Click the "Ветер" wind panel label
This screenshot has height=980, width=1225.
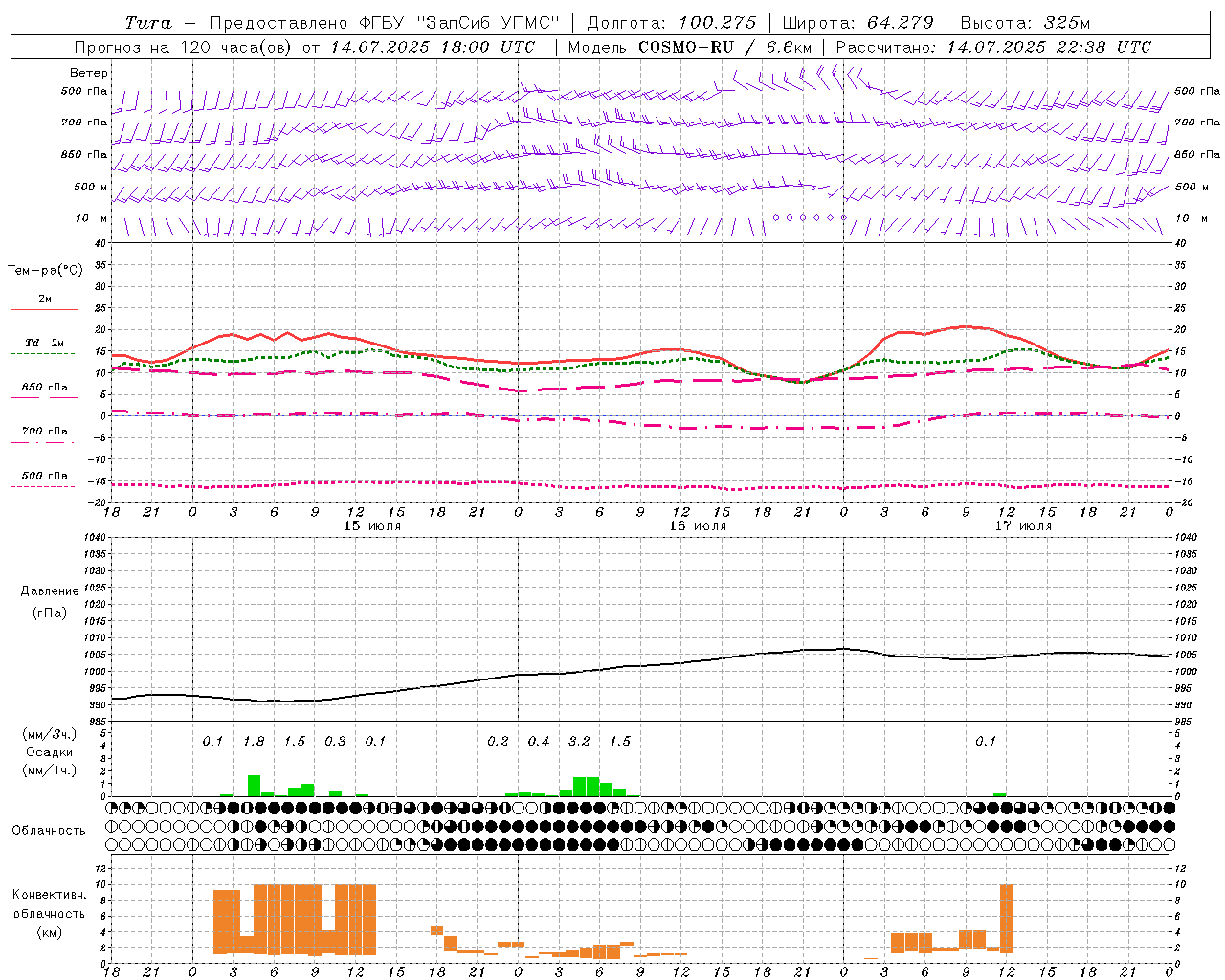click(x=89, y=73)
